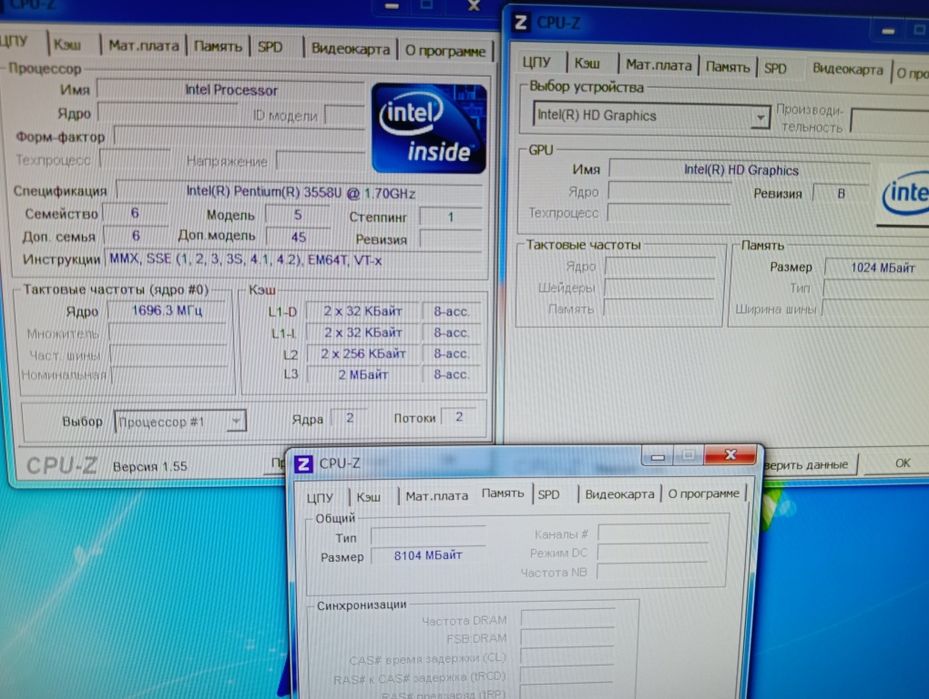This screenshot has height=699, width=929.
Task: Click the GPU name field Intel(R) HD Graphics
Action: (741, 171)
